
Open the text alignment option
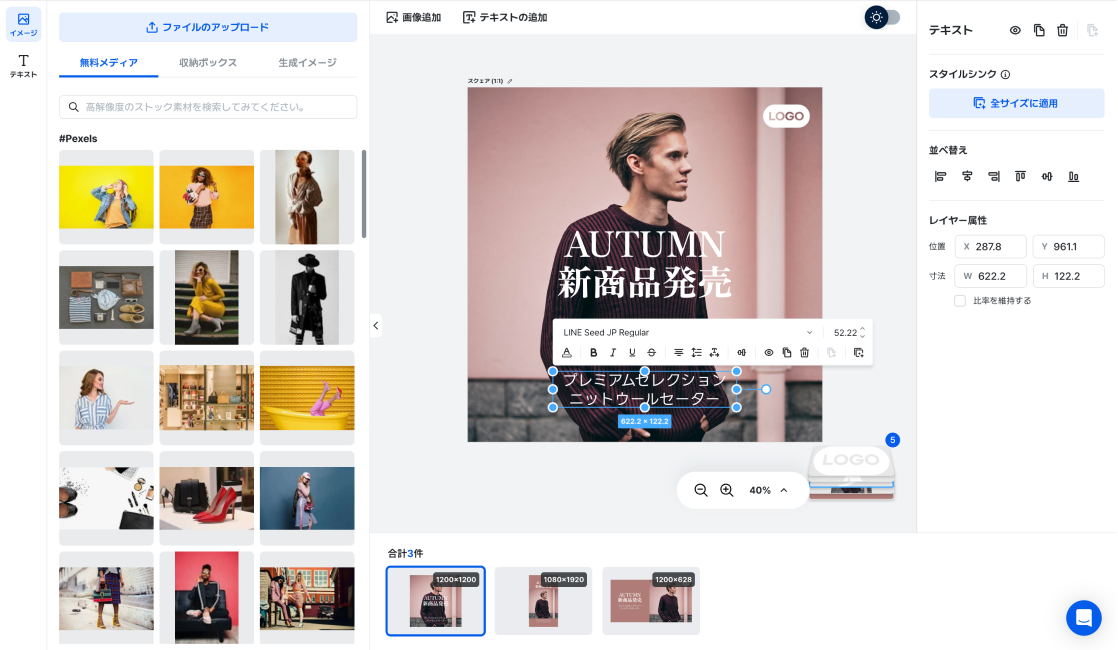(678, 353)
